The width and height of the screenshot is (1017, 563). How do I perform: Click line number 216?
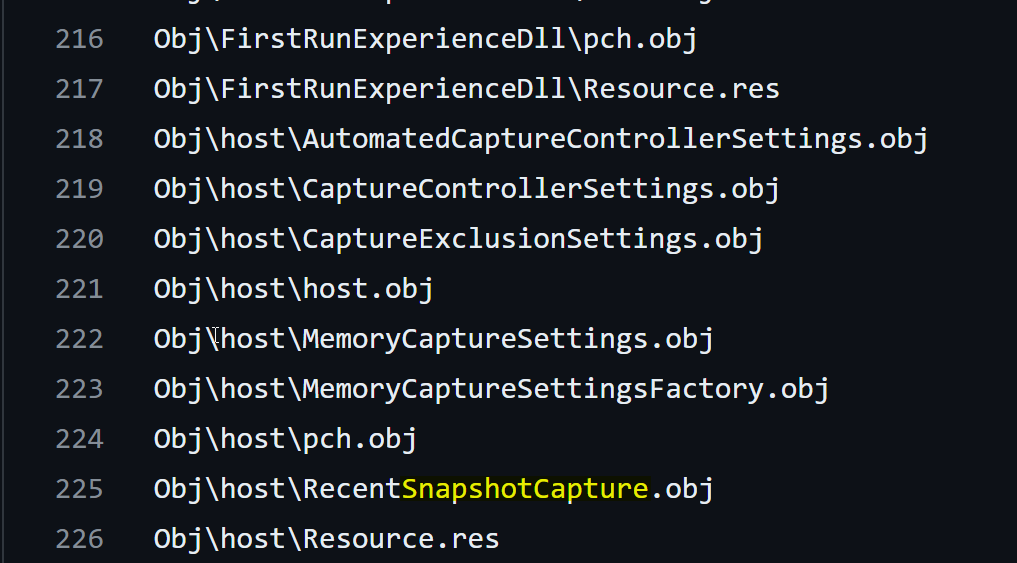79,40
